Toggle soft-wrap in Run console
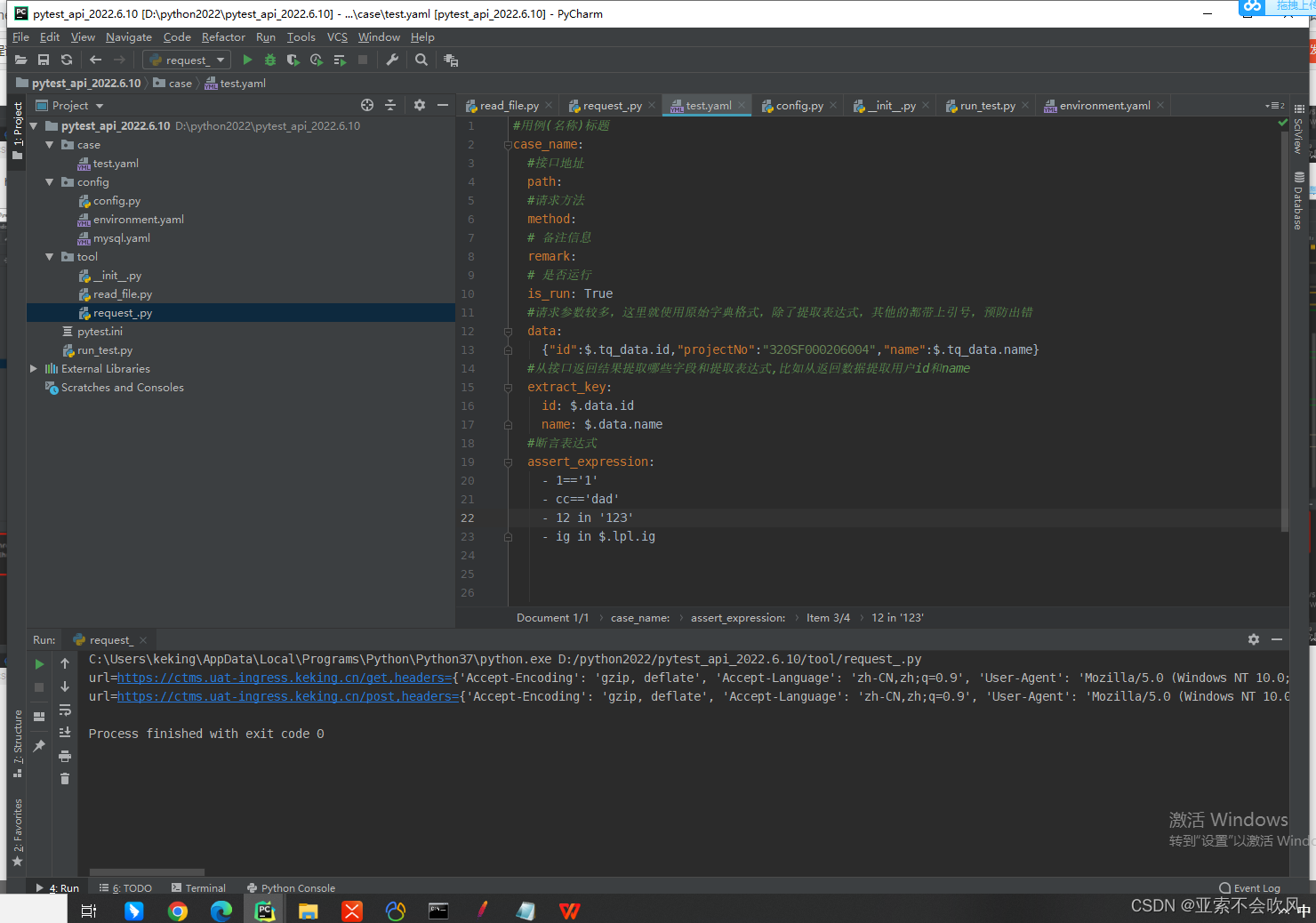1316x923 pixels. click(65, 710)
